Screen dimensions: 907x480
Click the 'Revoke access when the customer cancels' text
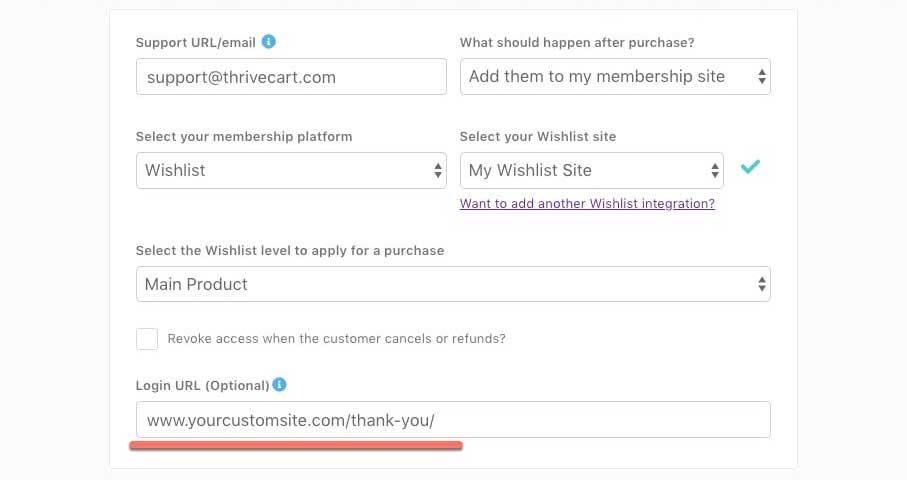pos(336,339)
